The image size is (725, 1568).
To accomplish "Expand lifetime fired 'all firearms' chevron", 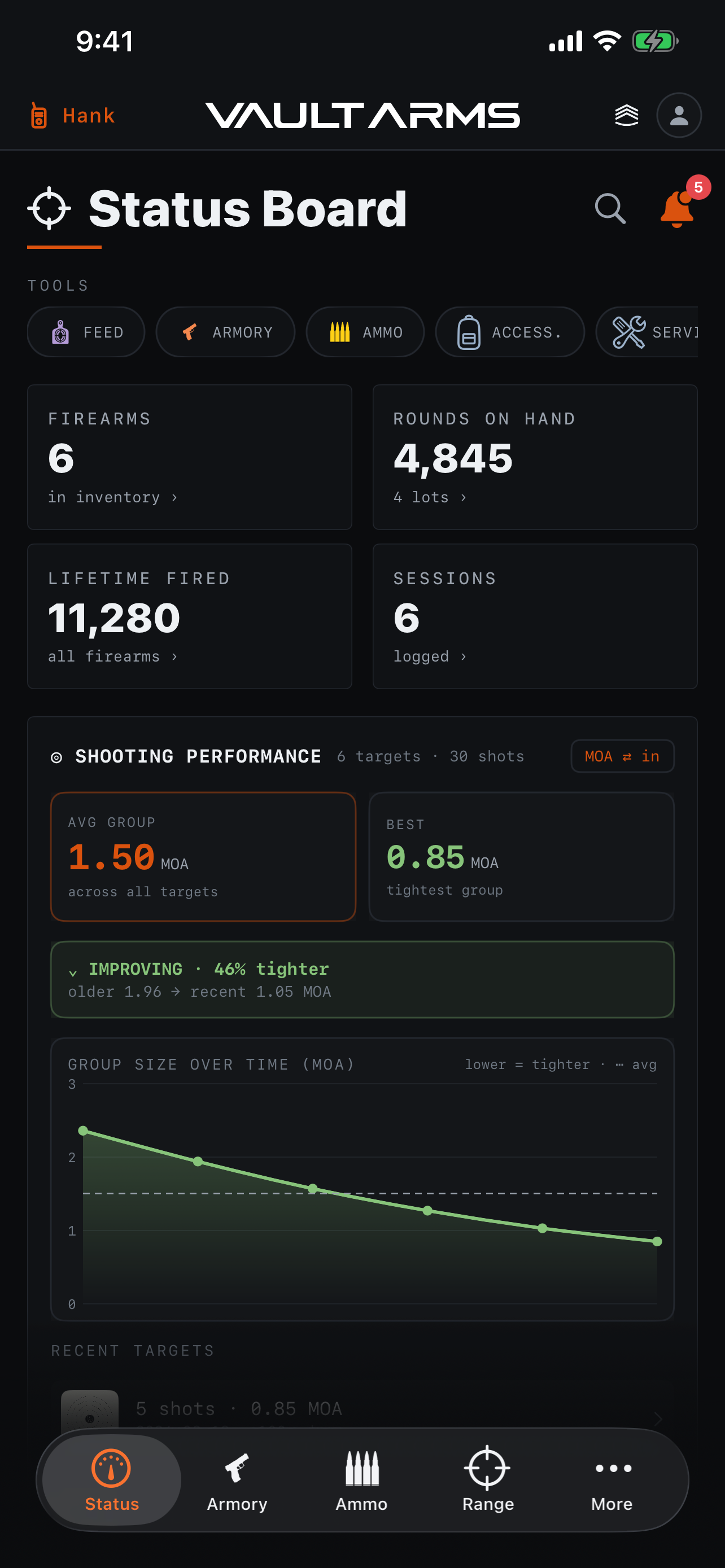I will click(x=174, y=656).
